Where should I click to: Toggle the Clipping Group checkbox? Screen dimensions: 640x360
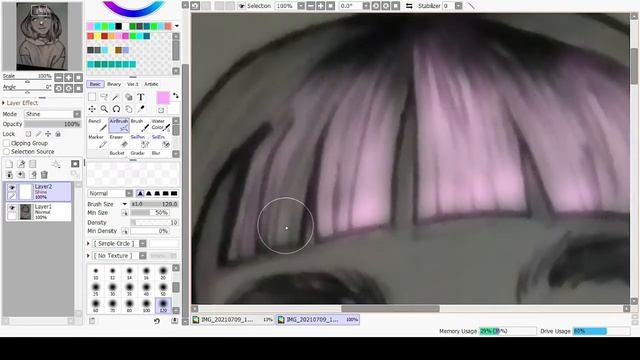click(6, 143)
